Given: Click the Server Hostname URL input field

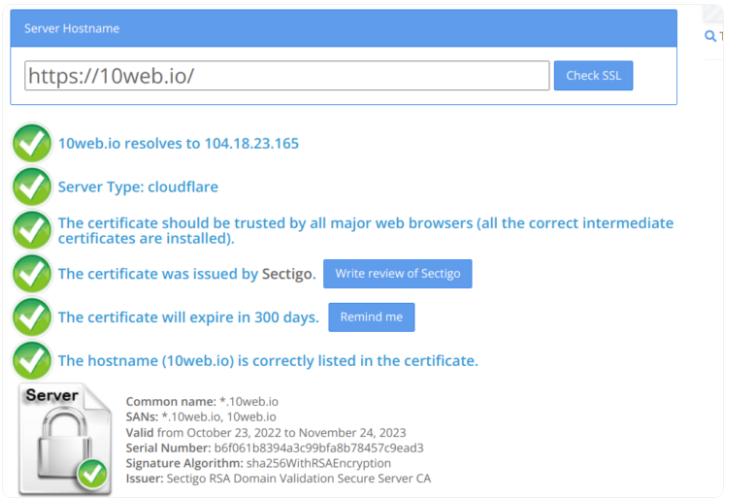Looking at the screenshot, I should click(287, 75).
